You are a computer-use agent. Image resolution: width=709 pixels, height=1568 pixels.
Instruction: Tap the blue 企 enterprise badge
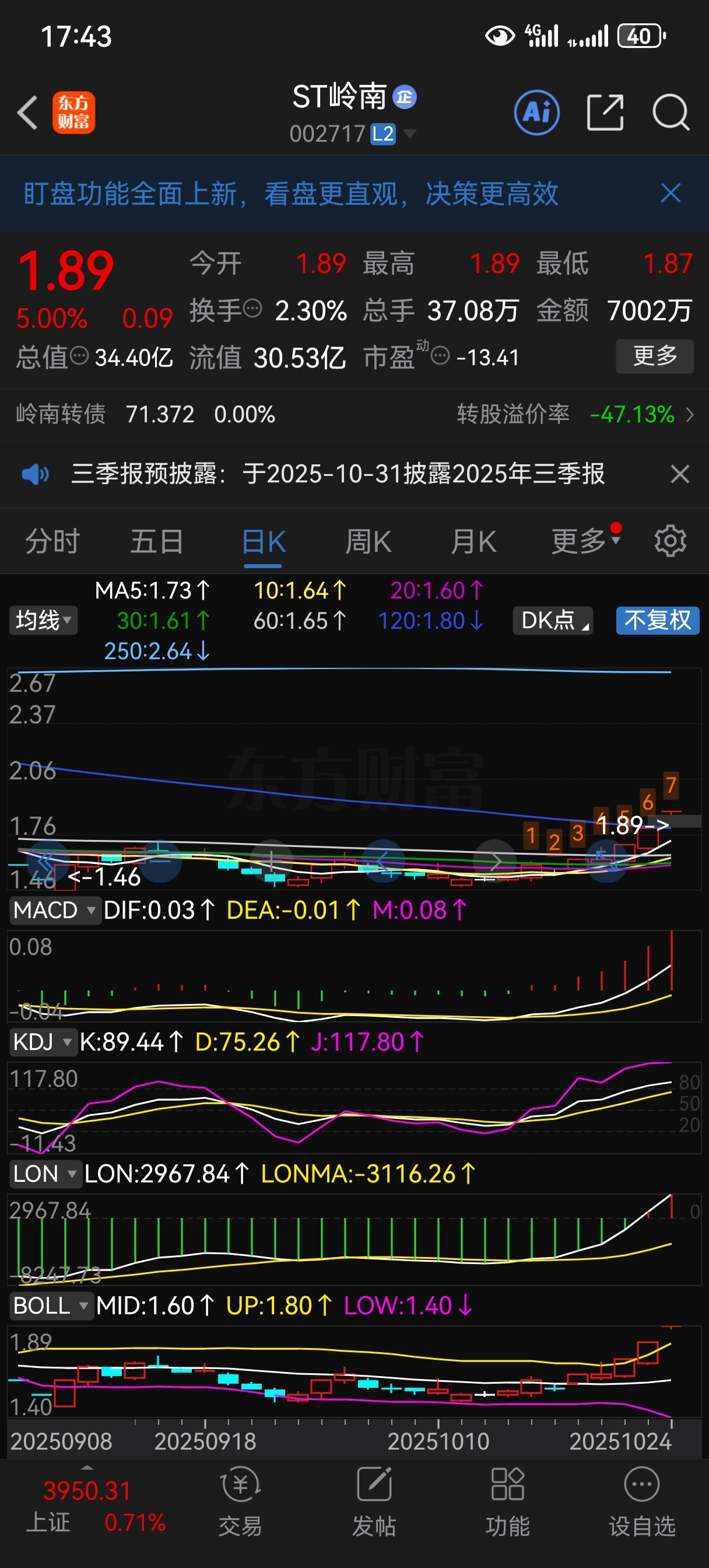(x=405, y=97)
